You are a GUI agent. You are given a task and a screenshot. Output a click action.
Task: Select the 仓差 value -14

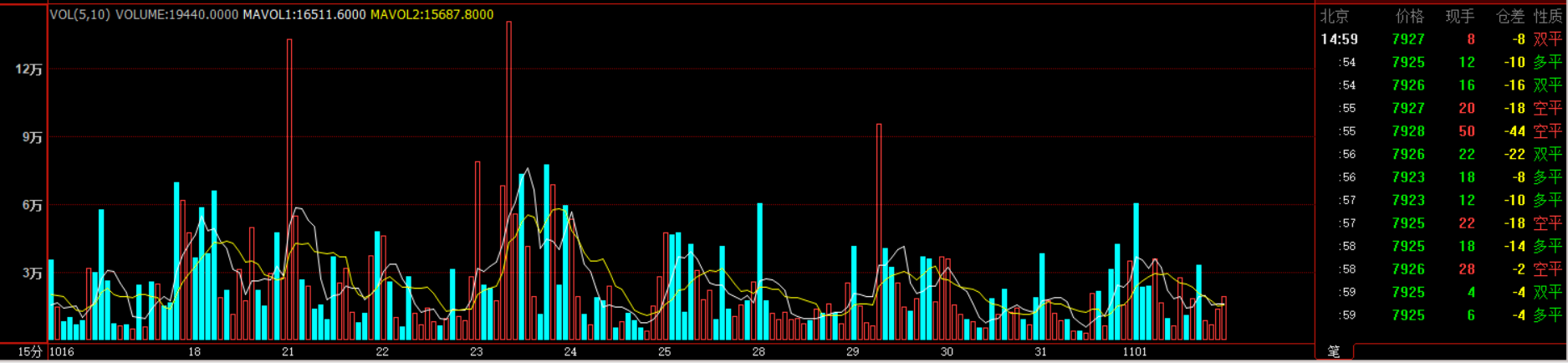click(x=1514, y=246)
